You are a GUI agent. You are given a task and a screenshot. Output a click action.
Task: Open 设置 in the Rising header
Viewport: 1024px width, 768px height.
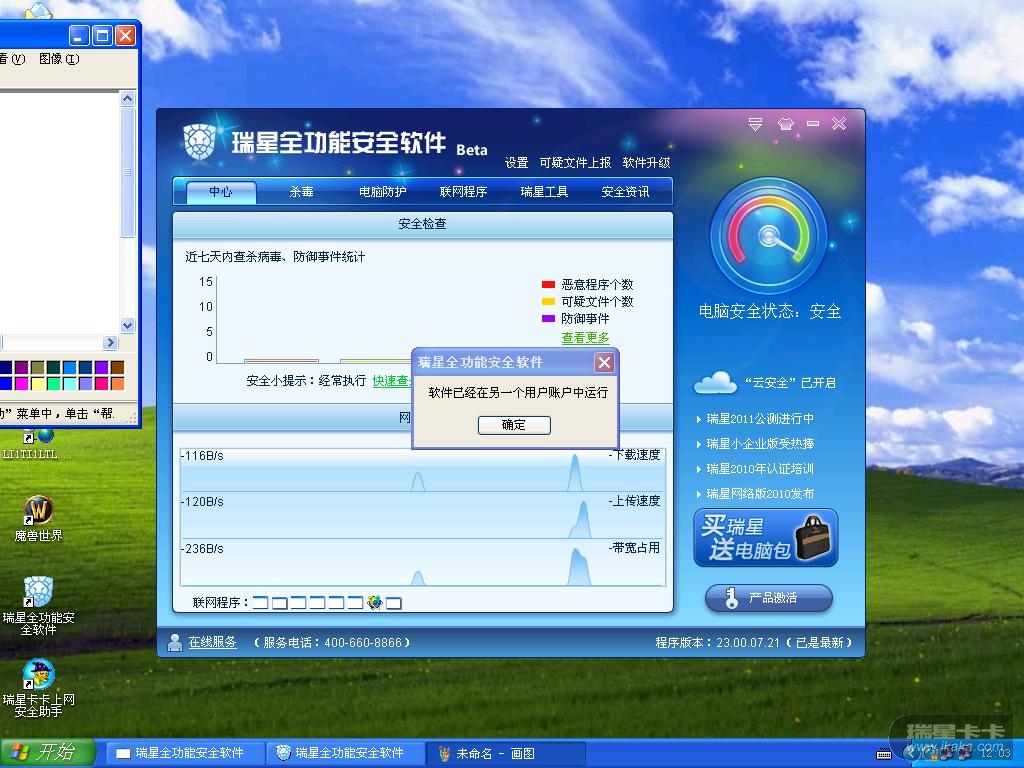coord(517,163)
